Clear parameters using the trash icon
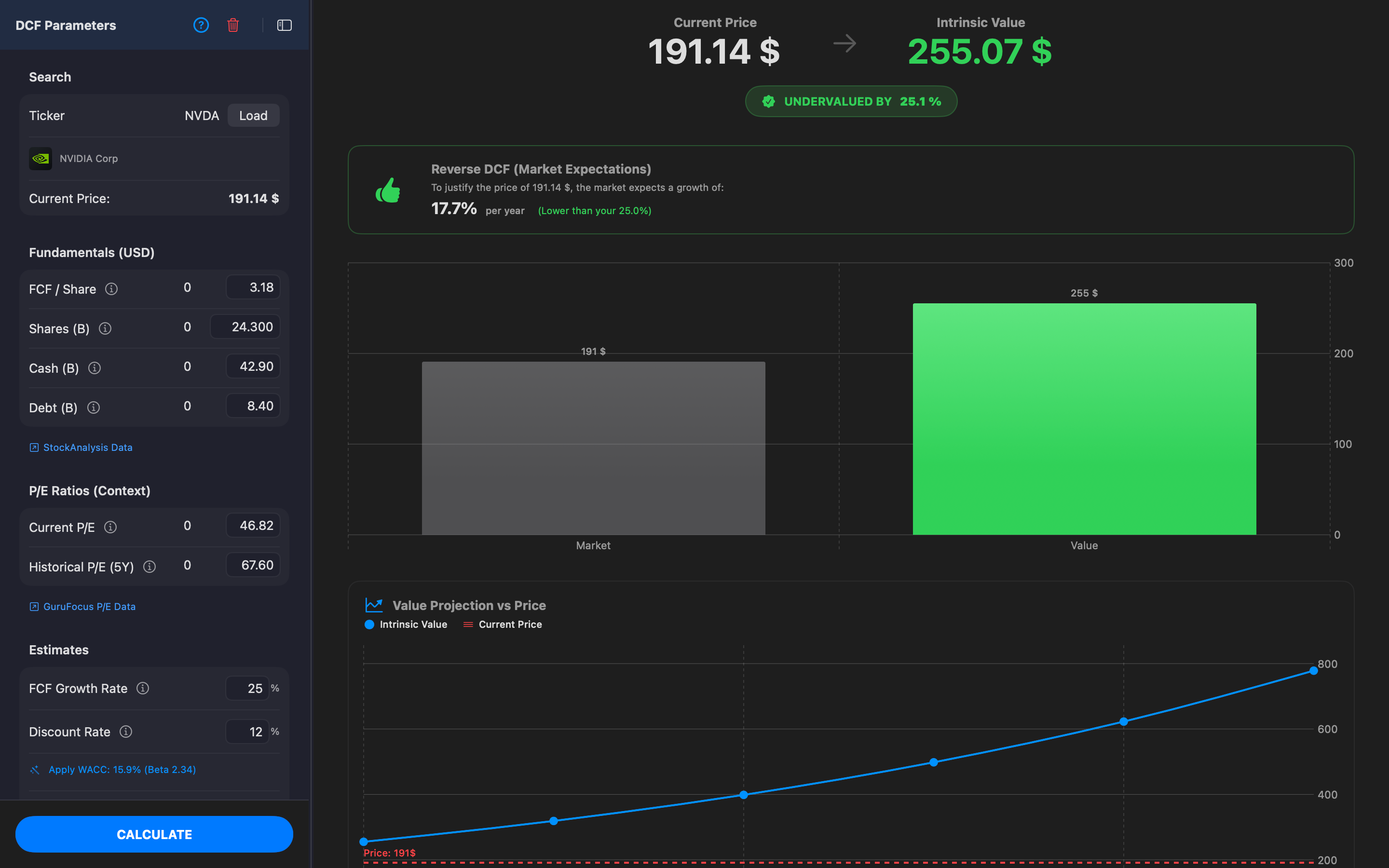The height and width of the screenshot is (868, 1389). tap(233, 25)
